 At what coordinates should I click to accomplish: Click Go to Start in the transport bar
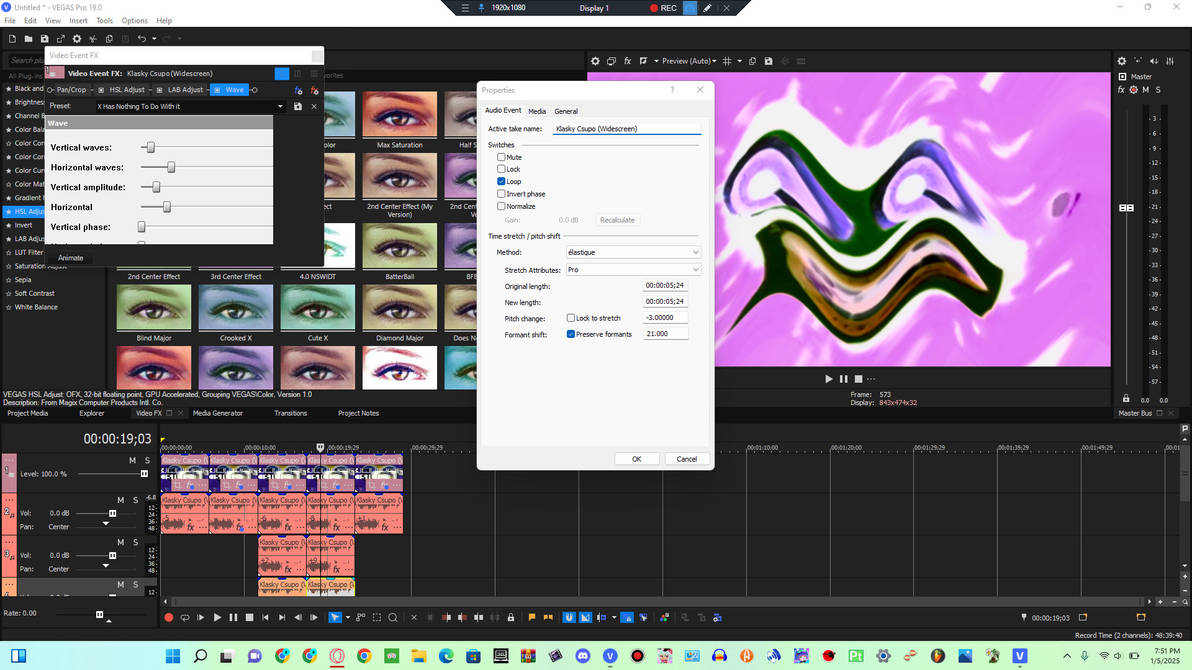click(x=265, y=618)
